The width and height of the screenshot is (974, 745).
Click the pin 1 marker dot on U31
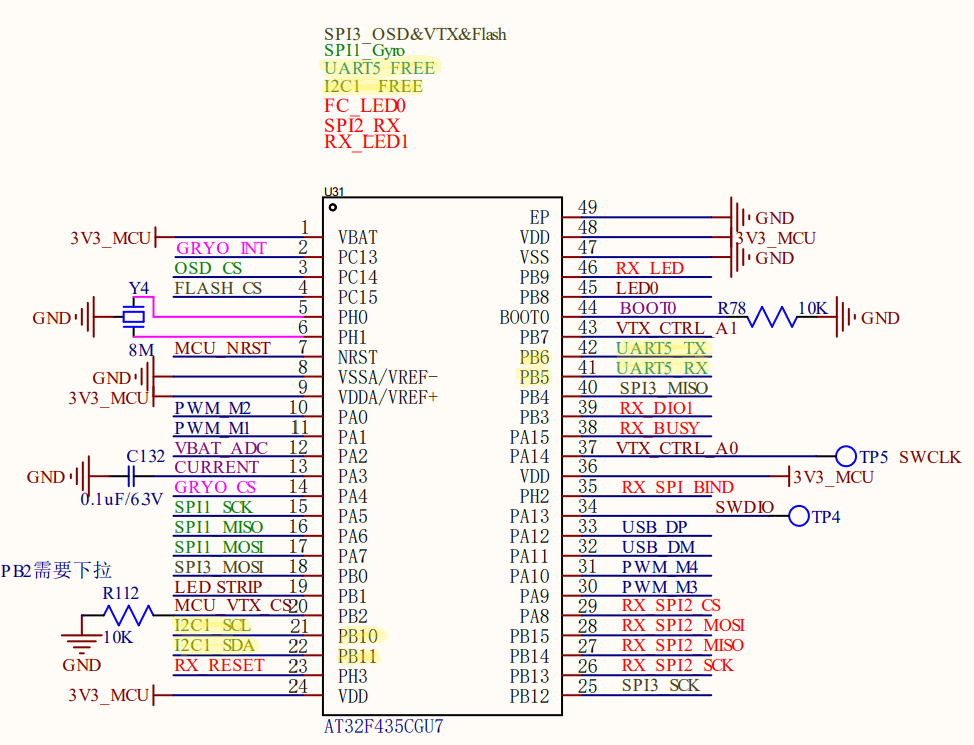332,207
